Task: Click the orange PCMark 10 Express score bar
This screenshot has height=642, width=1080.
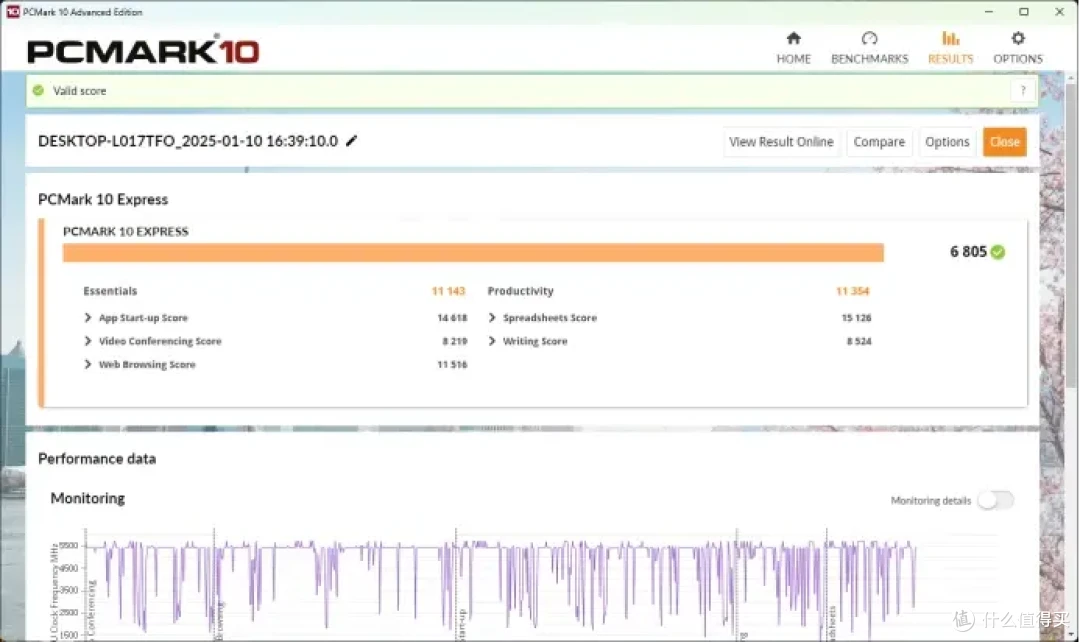Action: coord(473,253)
